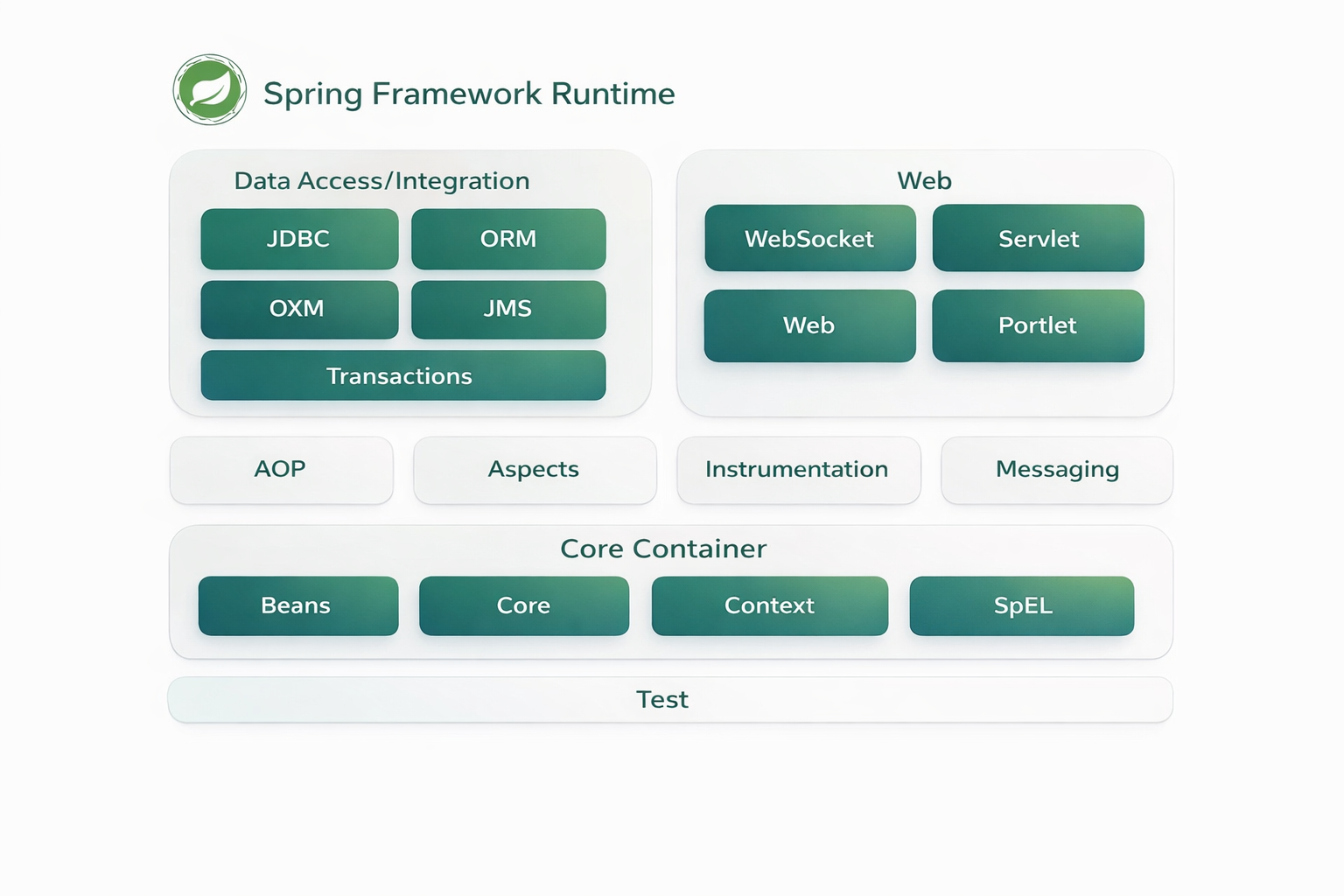Click the Aspects box
Viewport: 1344px width, 896px height.
[x=535, y=470]
